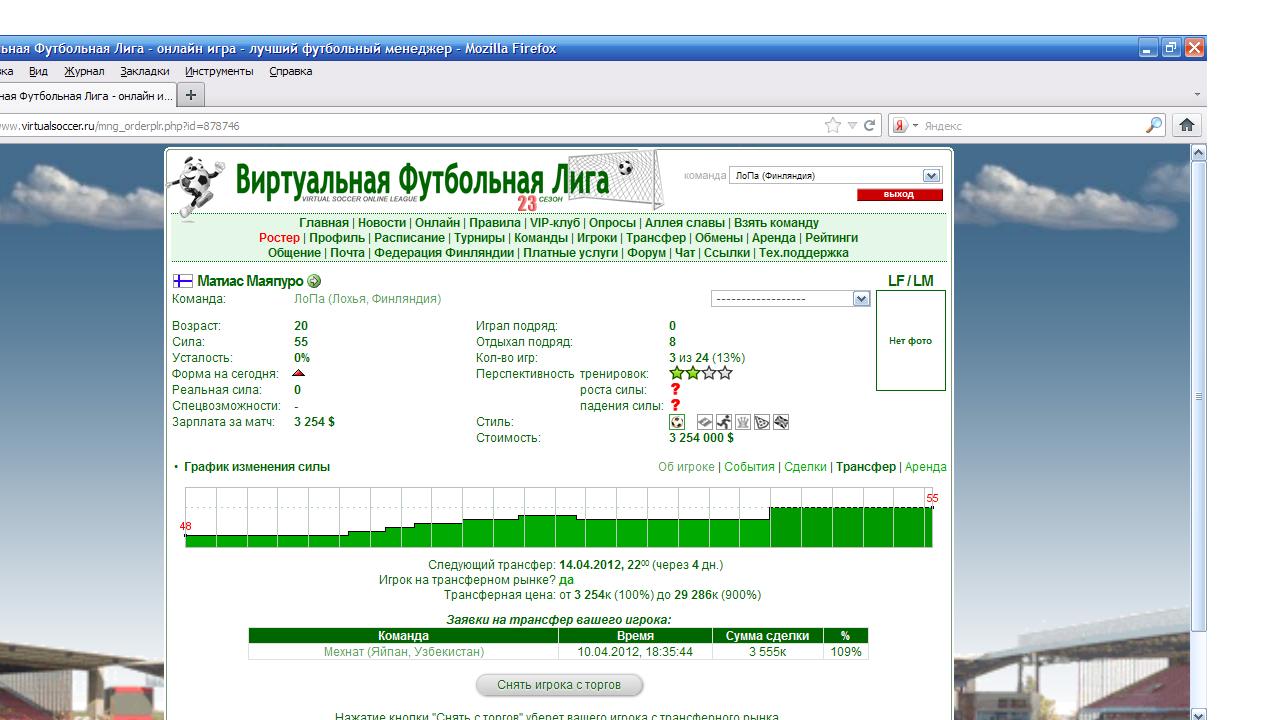The image size is (1280, 720).
Task: Open the Федерация Финляндии link
Action: (444, 253)
